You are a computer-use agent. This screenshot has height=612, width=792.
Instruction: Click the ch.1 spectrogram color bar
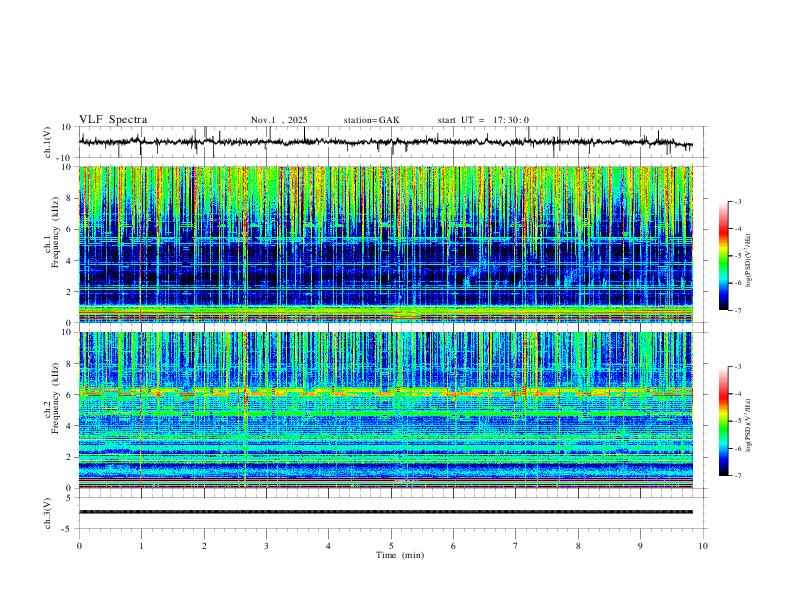tap(723, 256)
